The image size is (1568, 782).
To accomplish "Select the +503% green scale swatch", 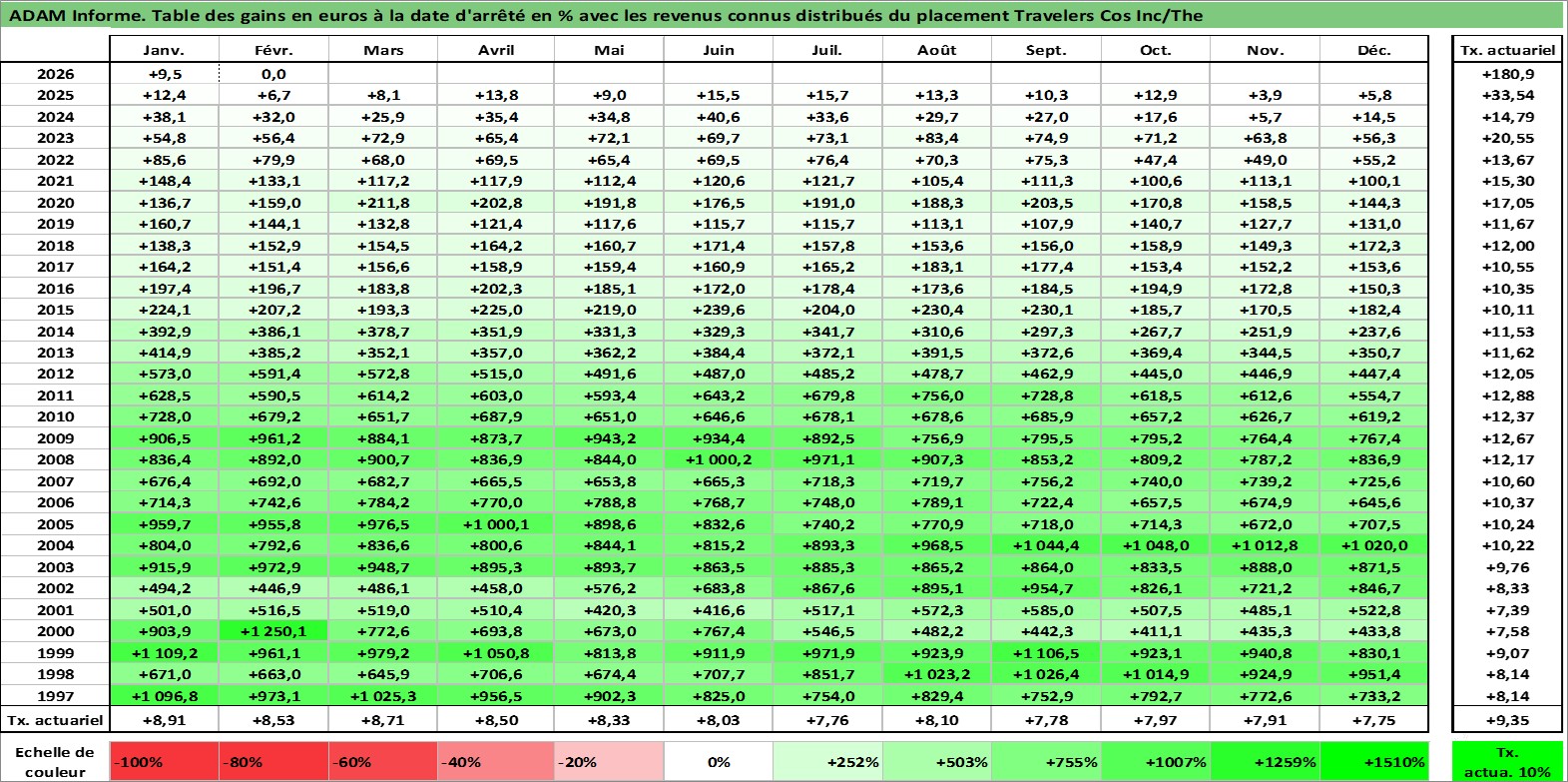I will pos(937,761).
